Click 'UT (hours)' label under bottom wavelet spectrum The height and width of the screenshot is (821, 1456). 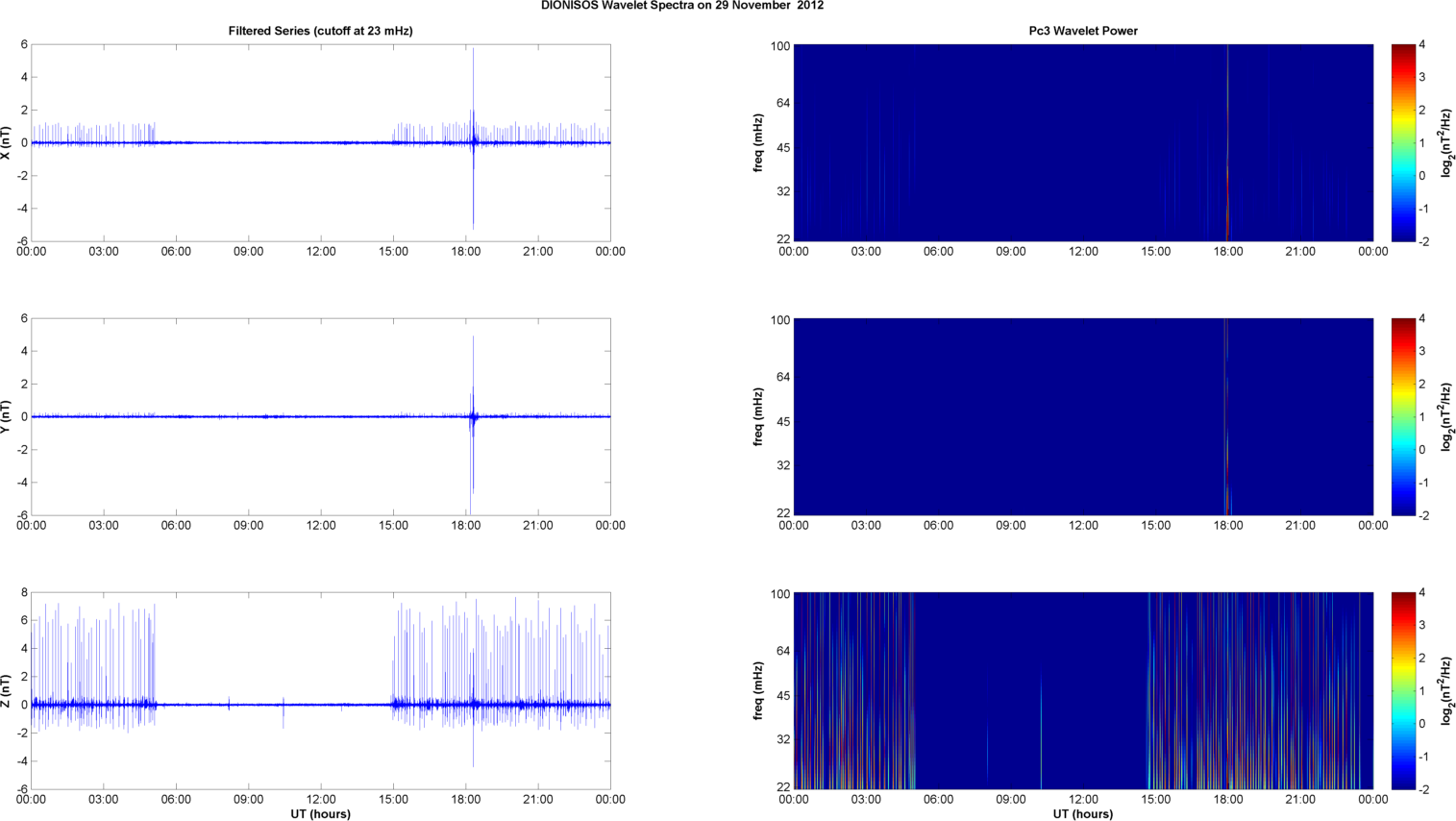[1083, 814]
